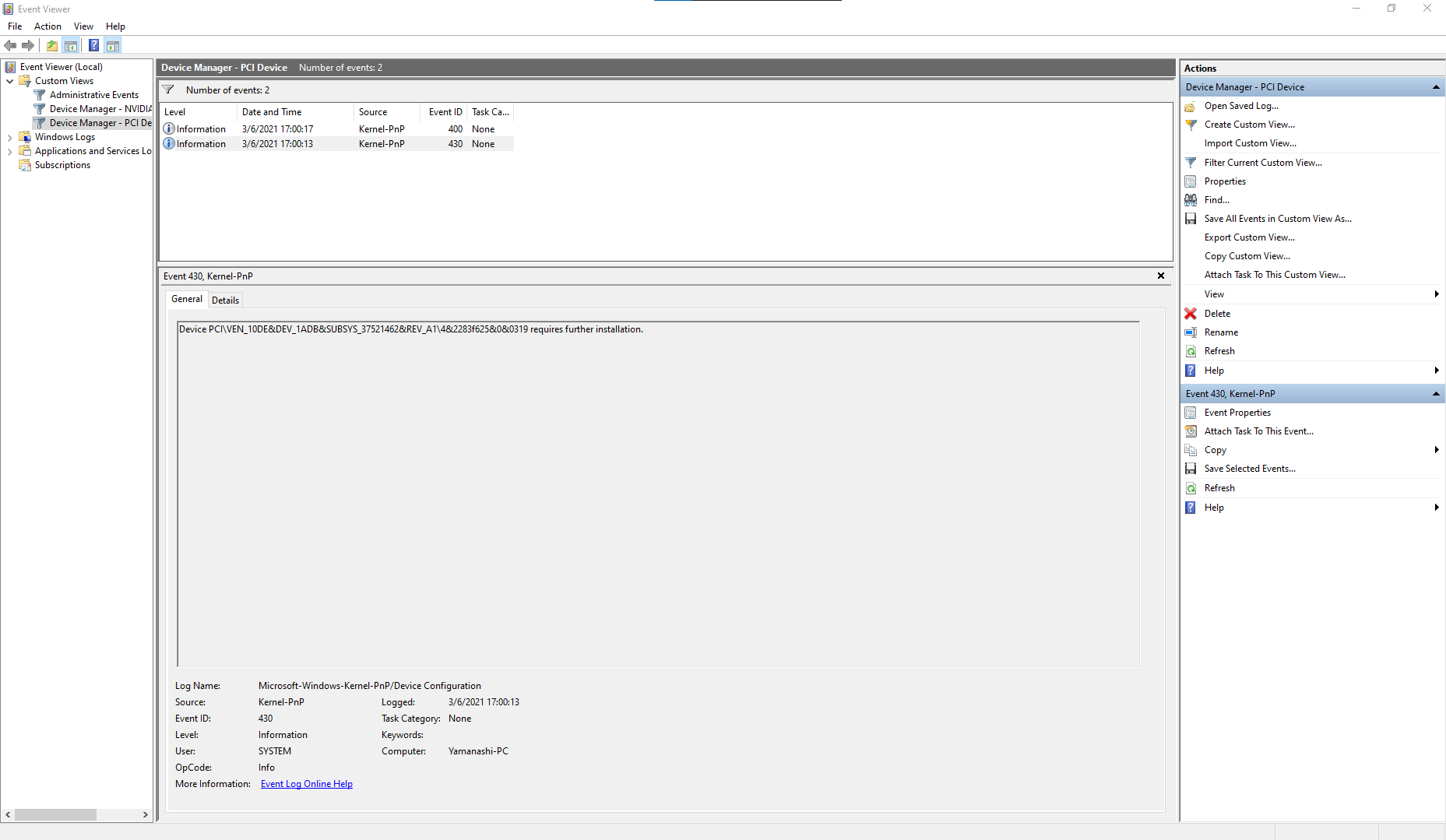This screenshot has width=1446, height=840.
Task: Click the Forward arrow toolbar icon
Action: (28, 46)
